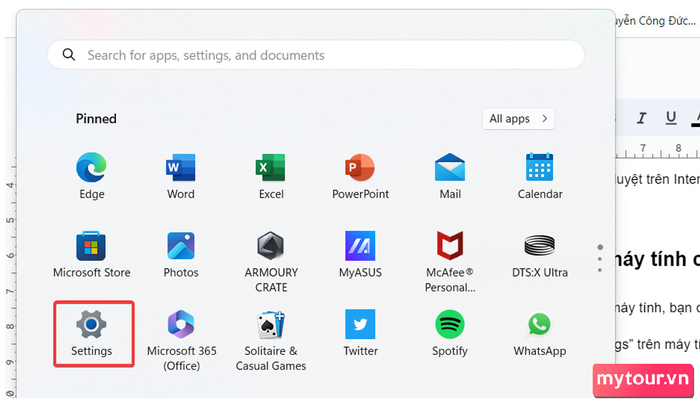
Task: Open the Calendar app icon
Action: (x=540, y=175)
